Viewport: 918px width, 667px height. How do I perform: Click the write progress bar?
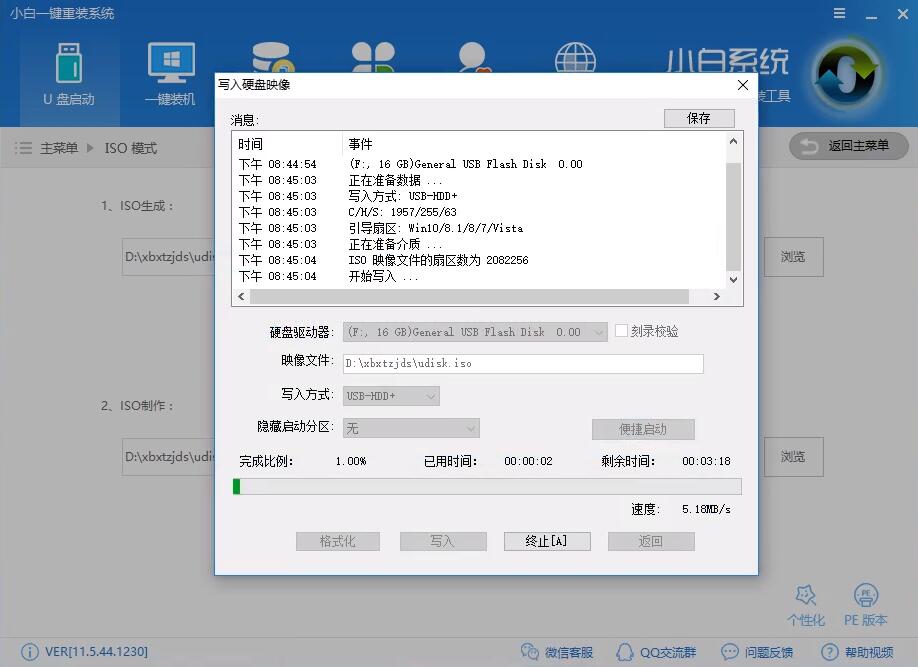487,486
